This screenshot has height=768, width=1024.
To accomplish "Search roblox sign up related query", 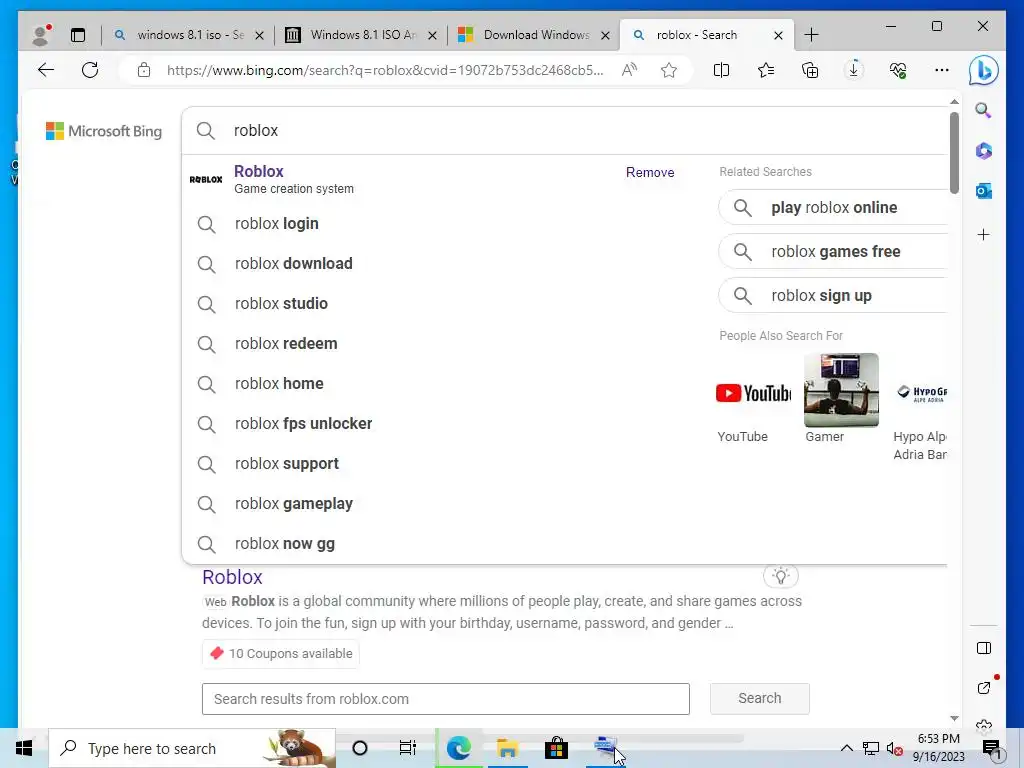I will point(833,295).
